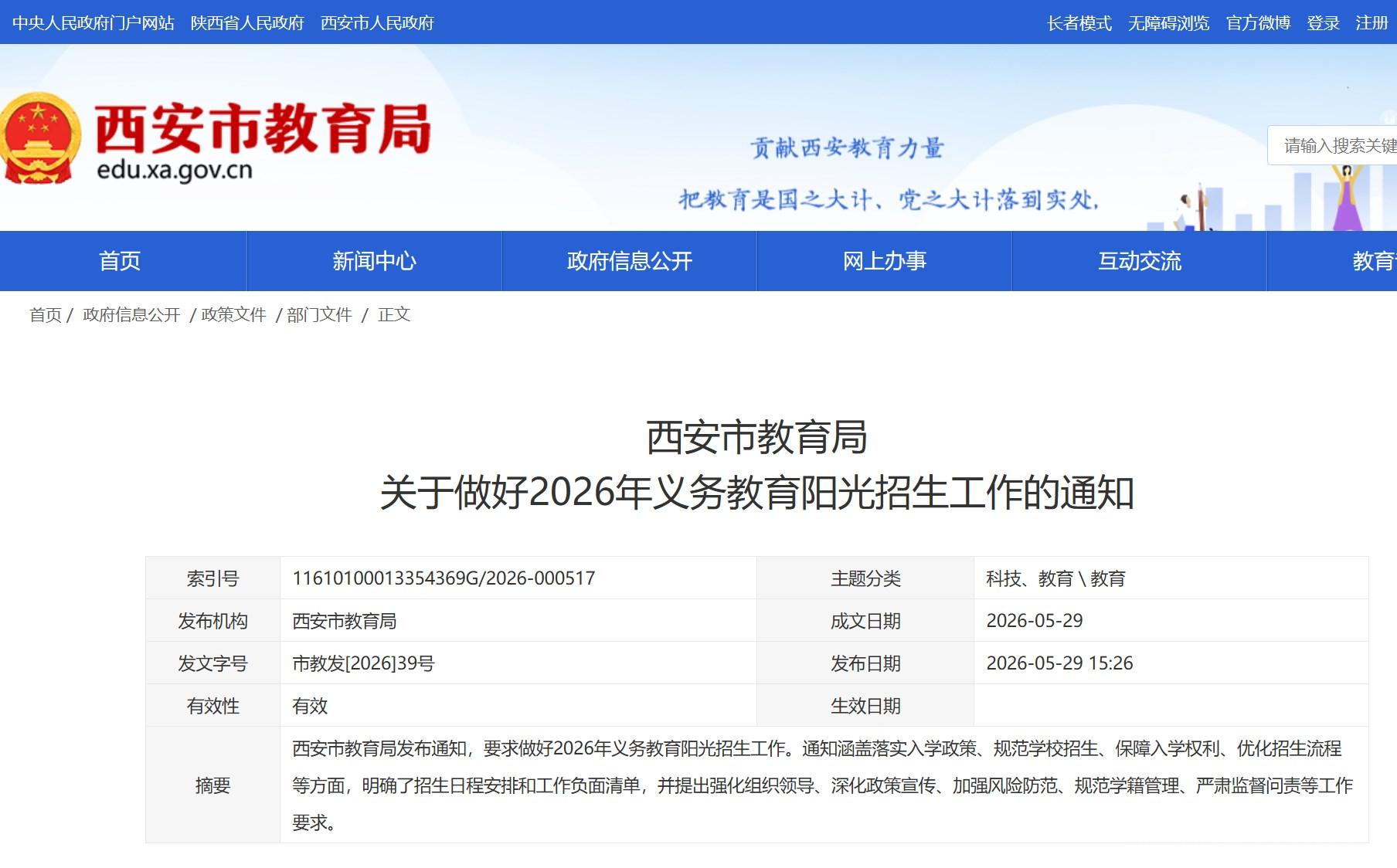
Task: Click 注册 in top bar
Action: point(1372,23)
